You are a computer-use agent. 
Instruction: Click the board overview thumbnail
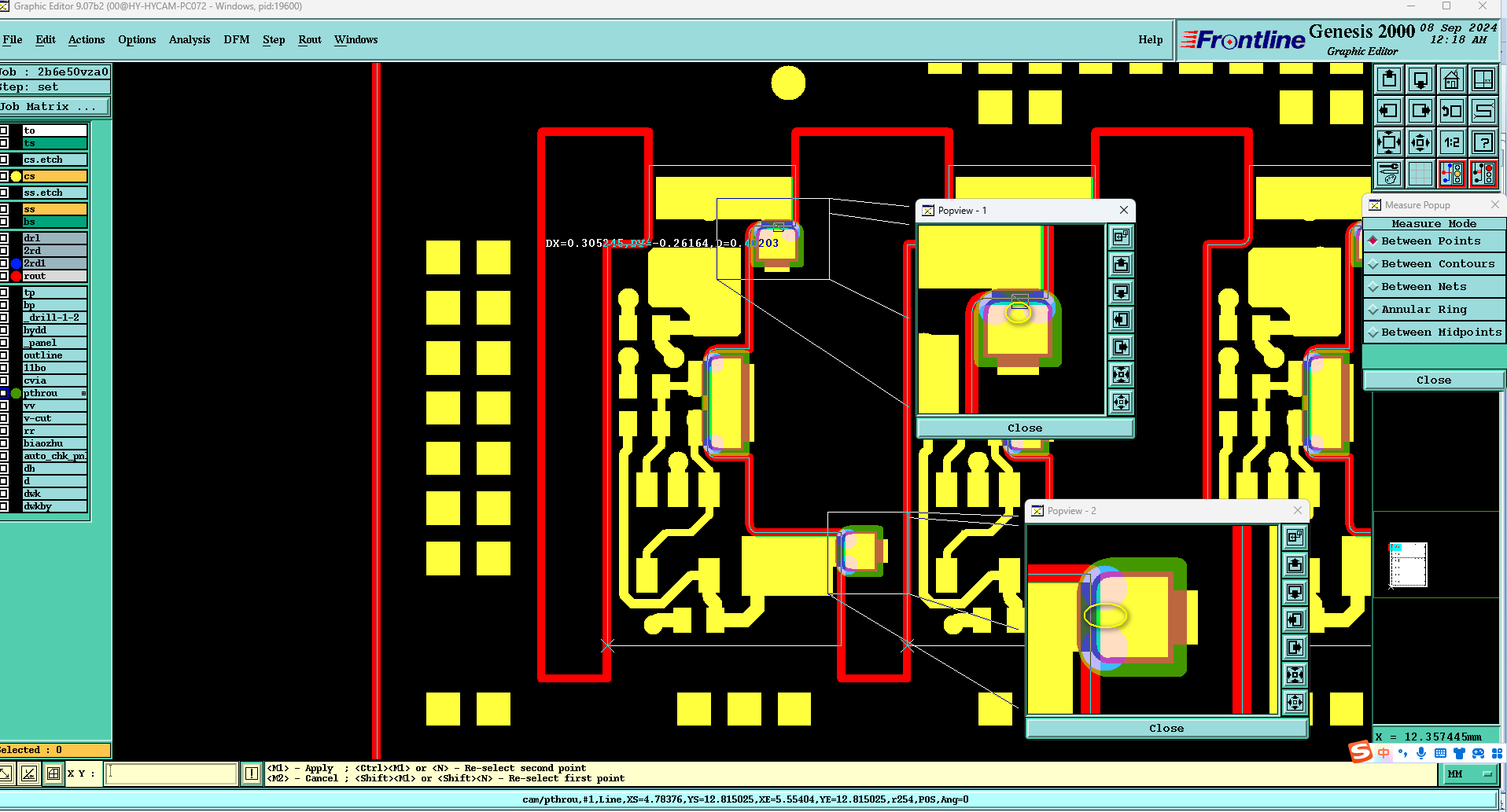coord(1408,564)
